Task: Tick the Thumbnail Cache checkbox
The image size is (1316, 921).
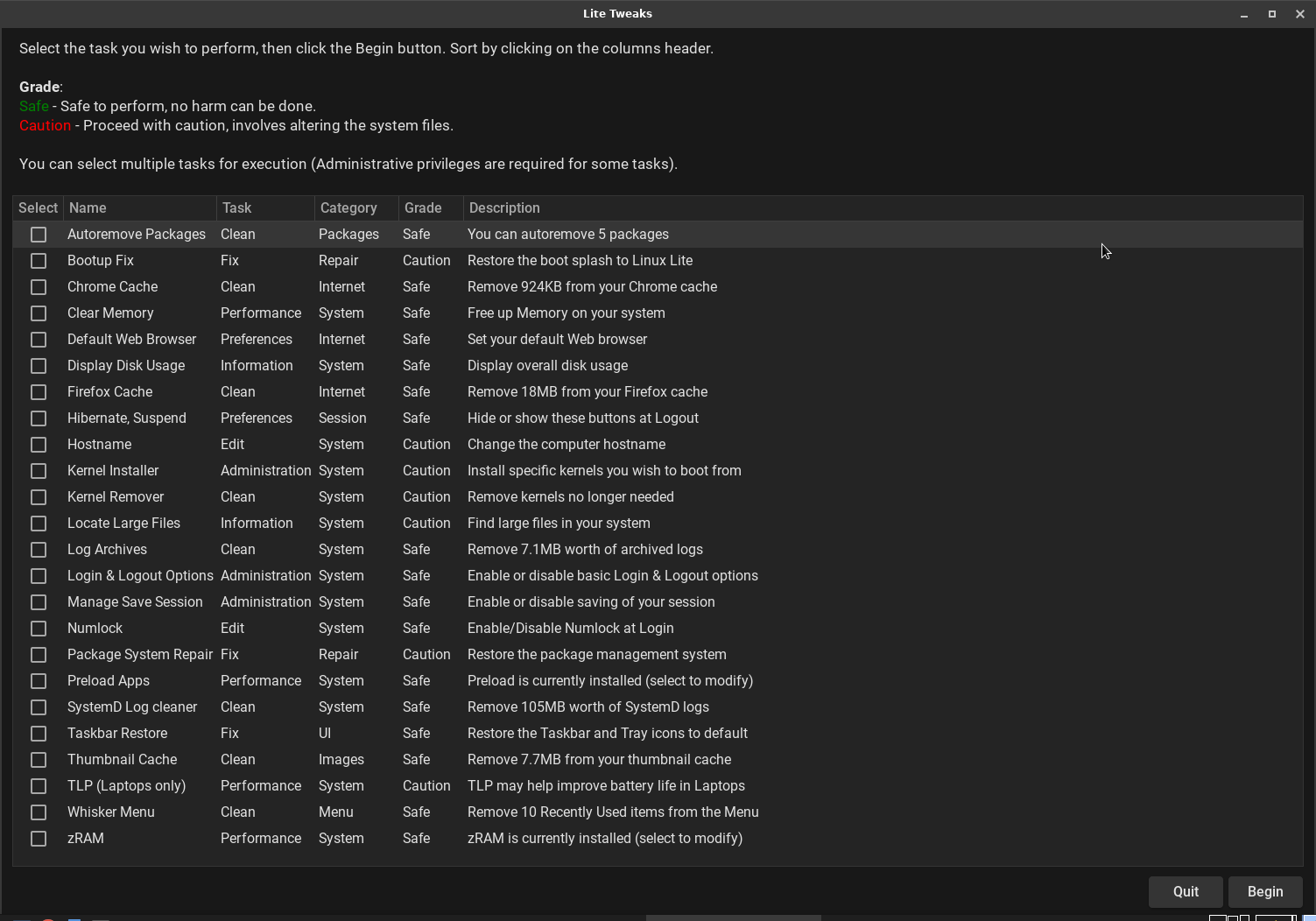Action: pos(39,760)
